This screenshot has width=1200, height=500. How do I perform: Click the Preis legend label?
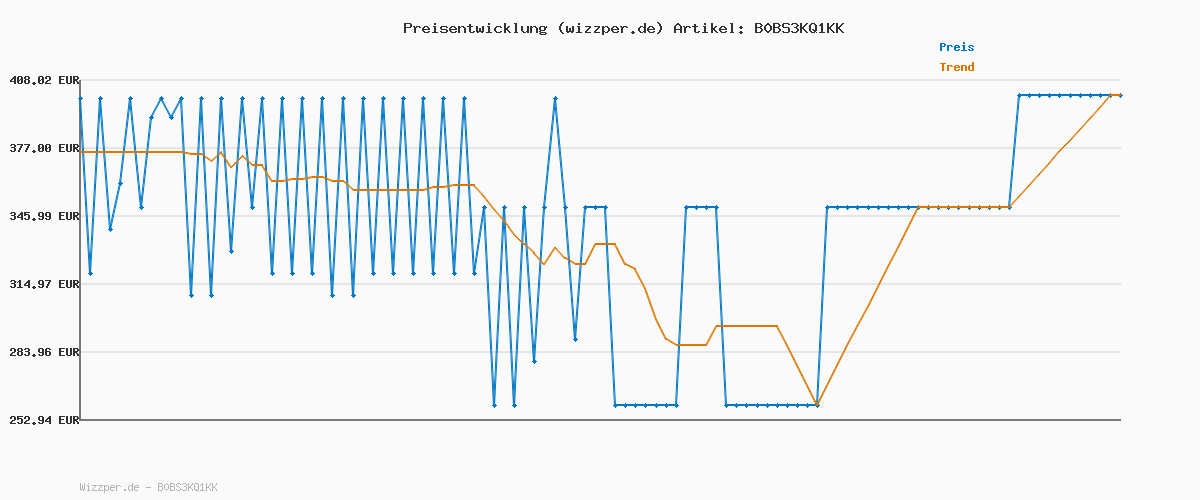[956, 47]
